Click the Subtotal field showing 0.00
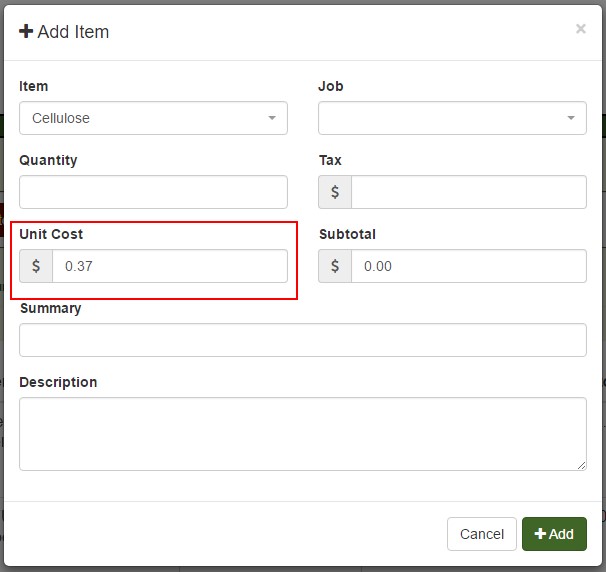Screen dimensions: 606x572 coord(468,266)
